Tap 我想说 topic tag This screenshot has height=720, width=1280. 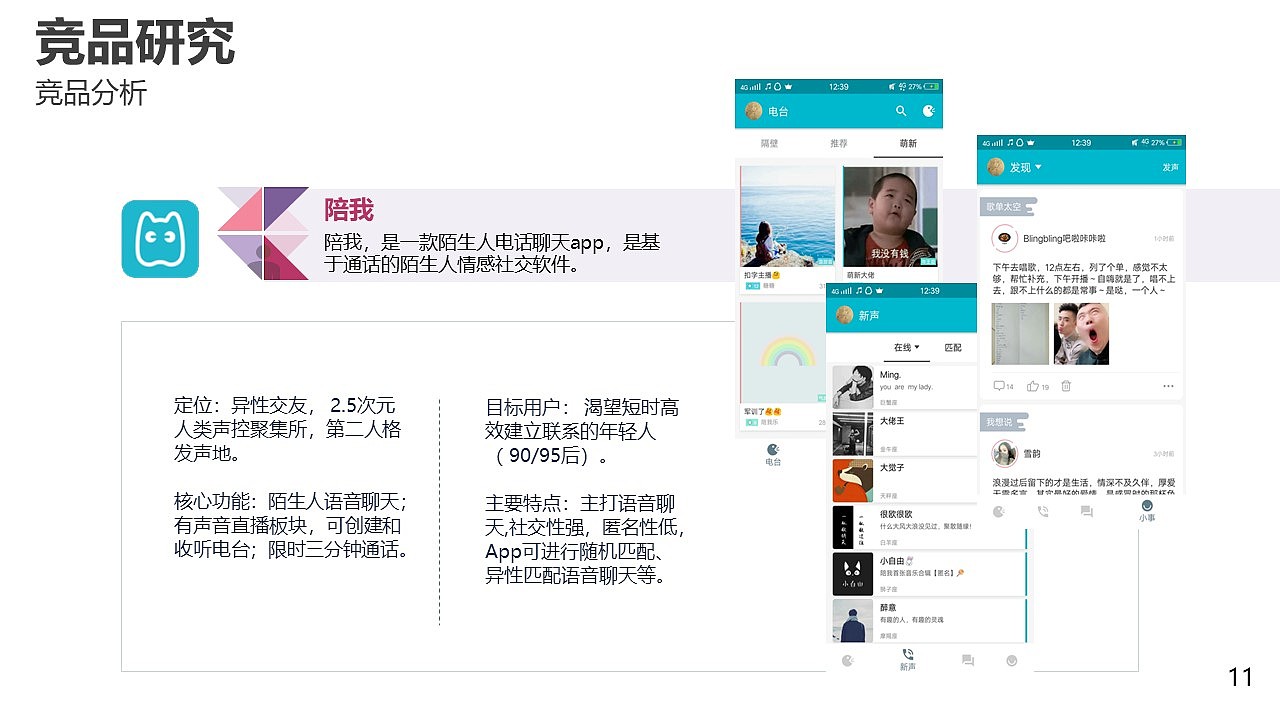[1004, 422]
